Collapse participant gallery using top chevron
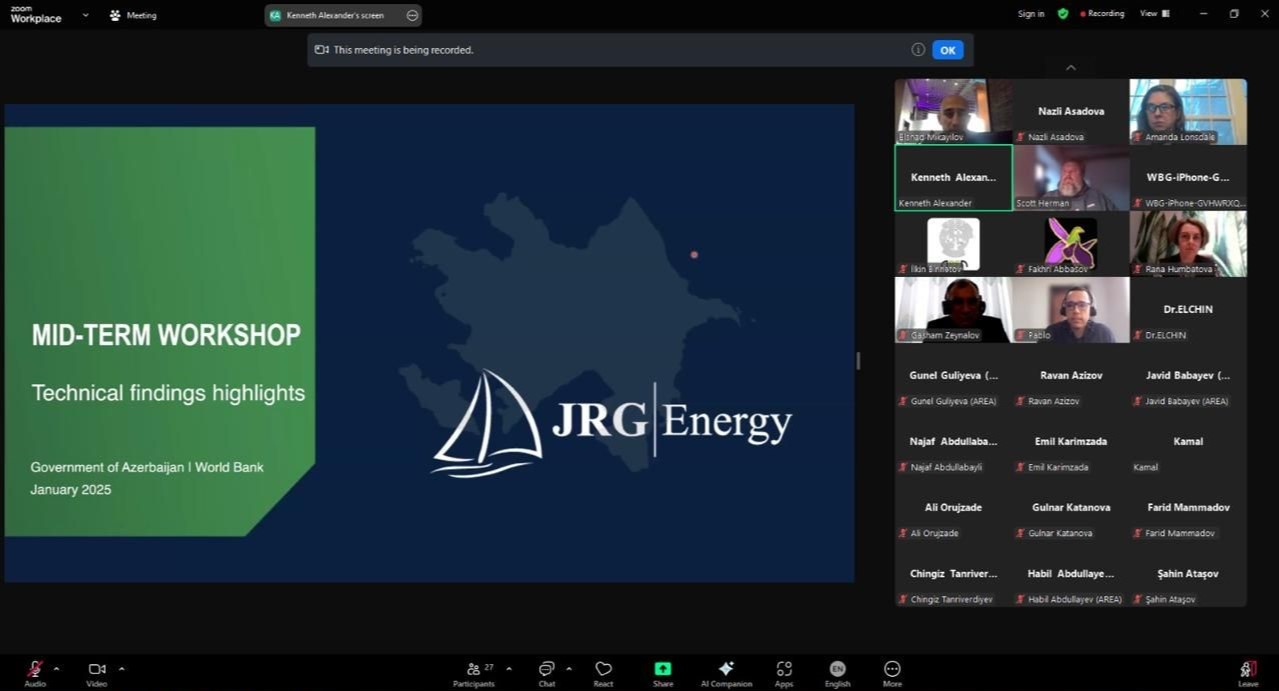The width and height of the screenshot is (1279, 691). [x=1071, y=68]
